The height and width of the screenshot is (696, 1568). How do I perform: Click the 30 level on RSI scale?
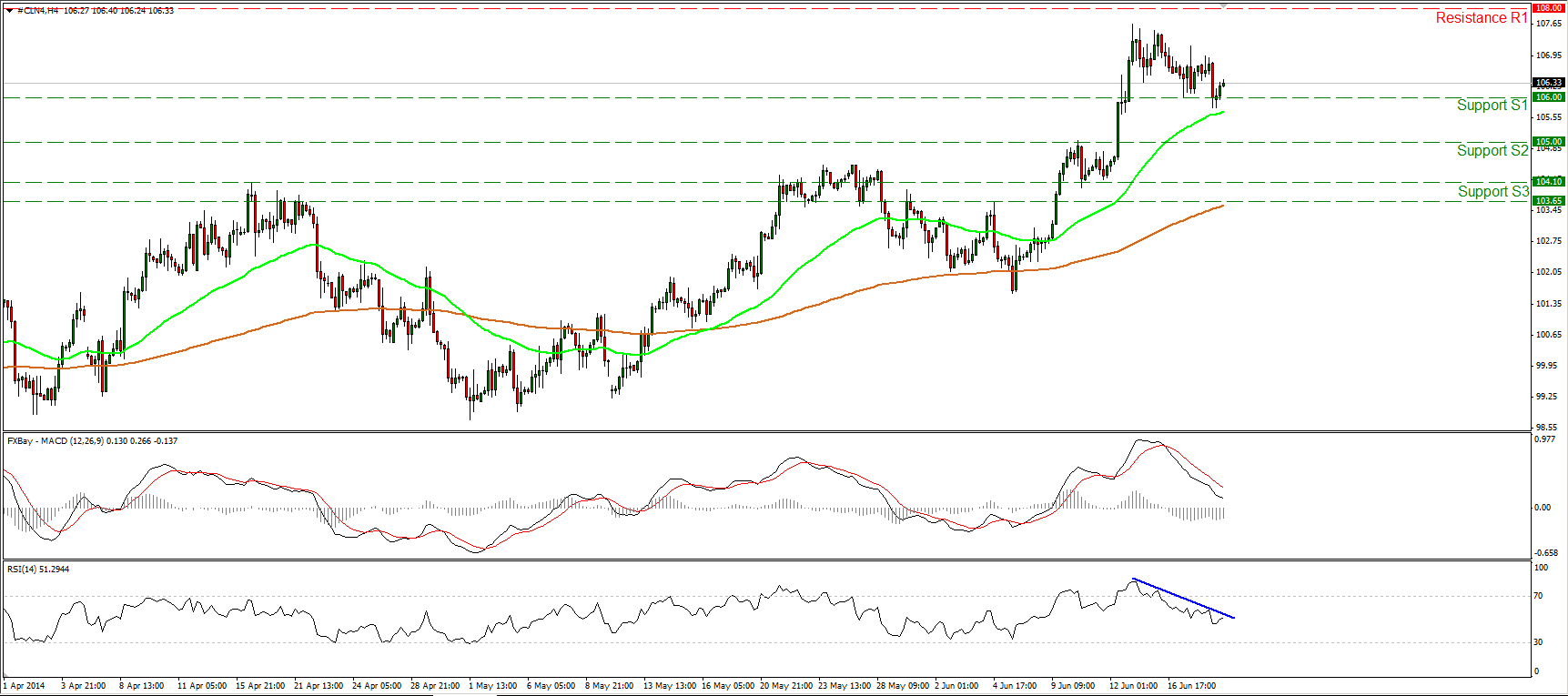click(x=1539, y=642)
